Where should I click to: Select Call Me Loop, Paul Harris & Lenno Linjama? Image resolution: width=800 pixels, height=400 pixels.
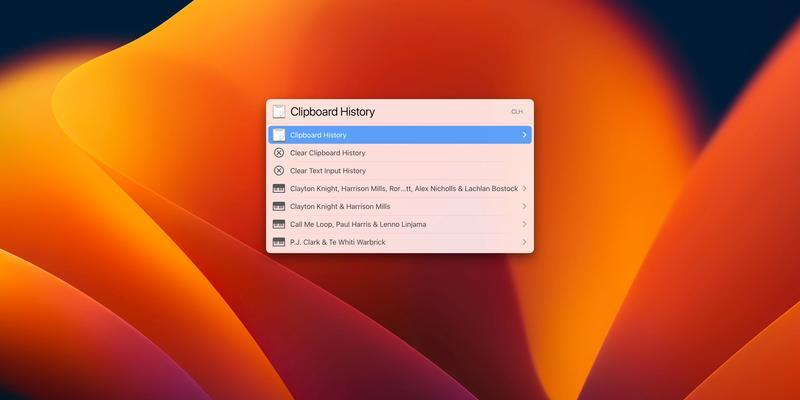pyautogui.click(x=400, y=224)
